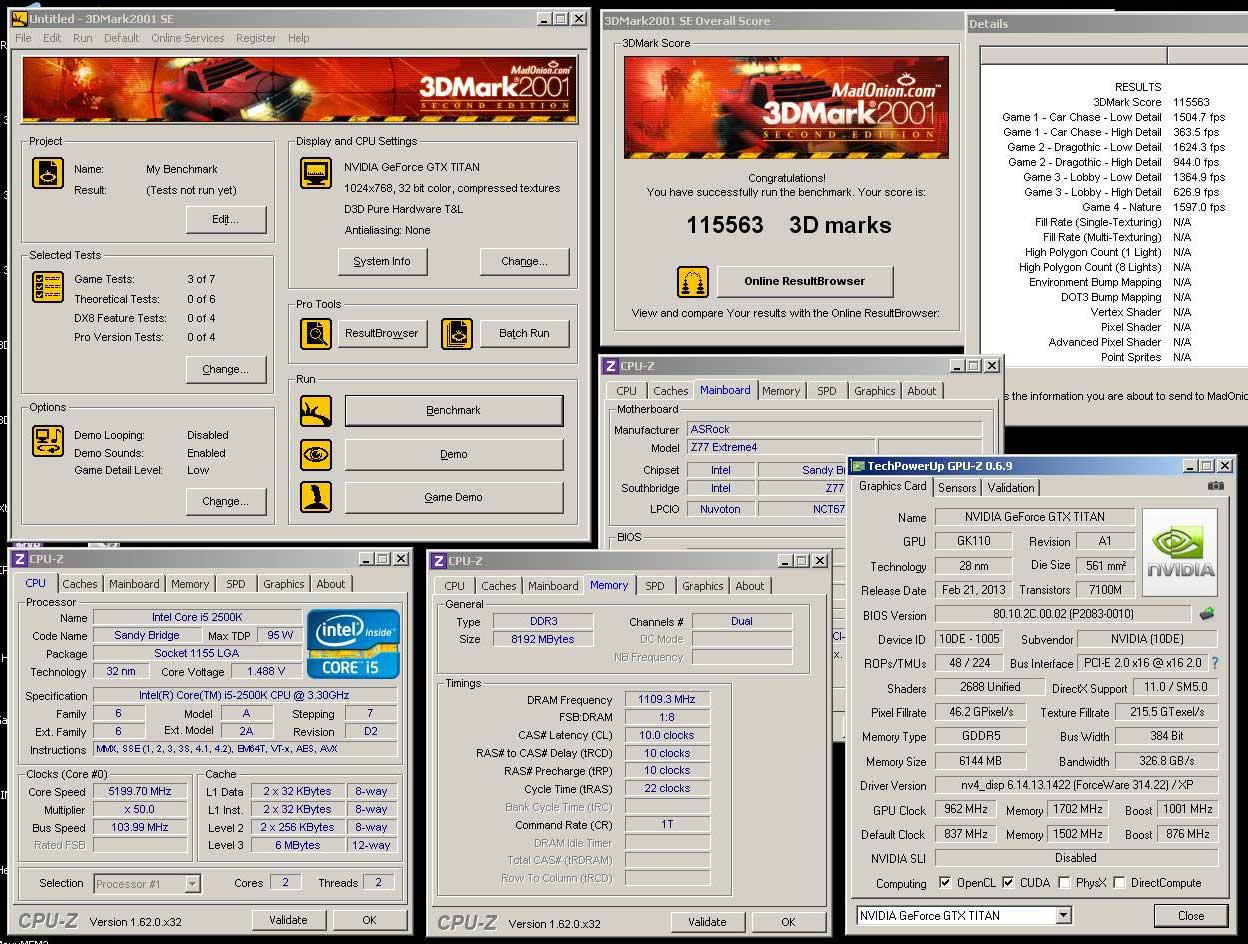Click OK in the CPU-Z CPU window
This screenshot has width=1248, height=944.
tap(369, 920)
